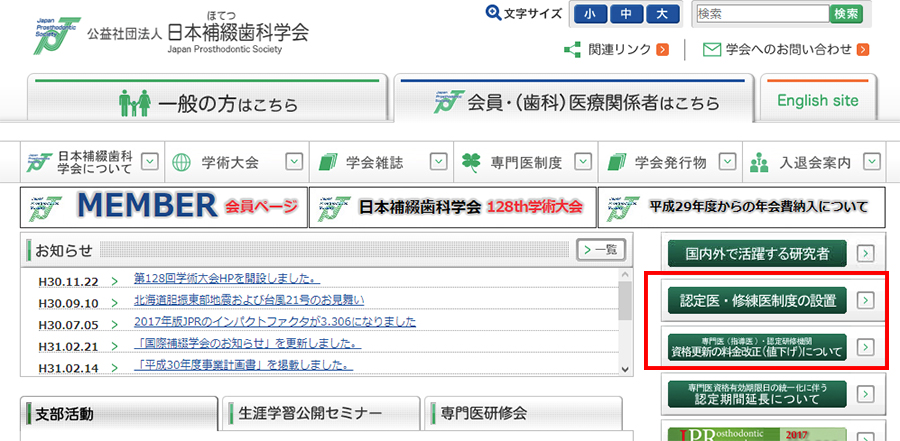Image resolution: width=900 pixels, height=441 pixels.
Task: Expand dropdown arrow for 学会発行物
Action: [728, 162]
